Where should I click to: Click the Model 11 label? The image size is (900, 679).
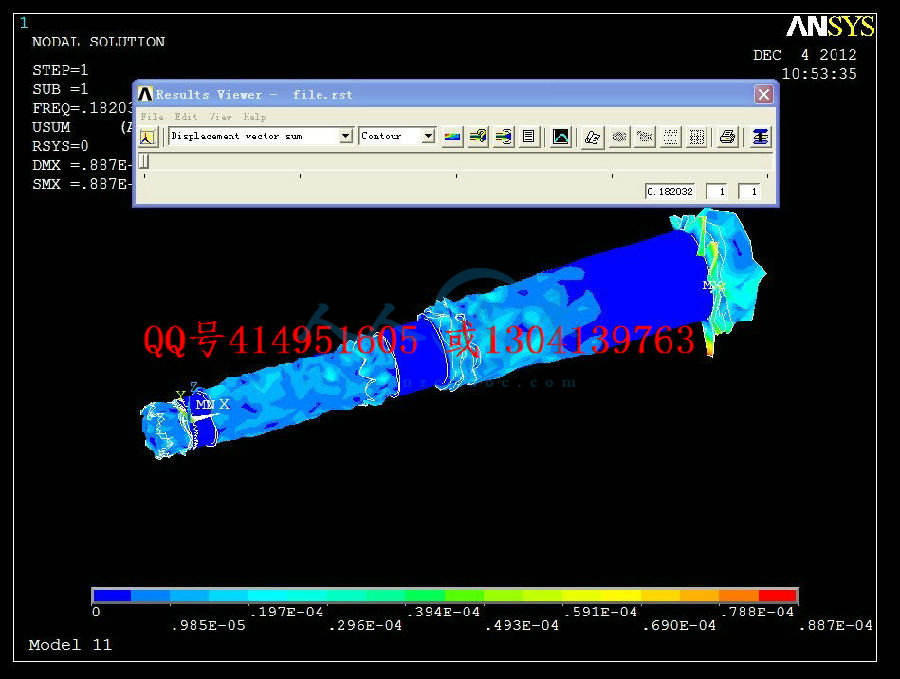point(70,645)
